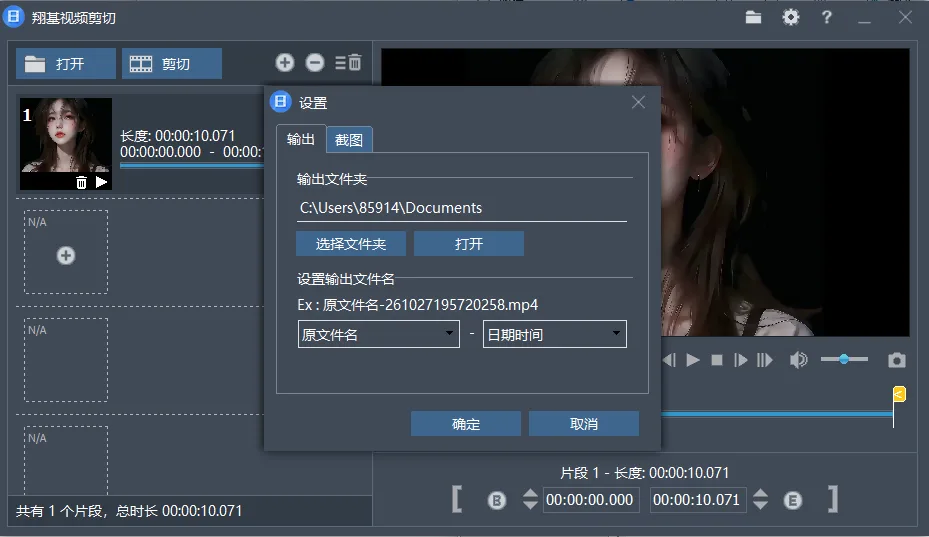Click the start time 00:00:00.000 field
This screenshot has height=537, width=929.
coord(590,500)
